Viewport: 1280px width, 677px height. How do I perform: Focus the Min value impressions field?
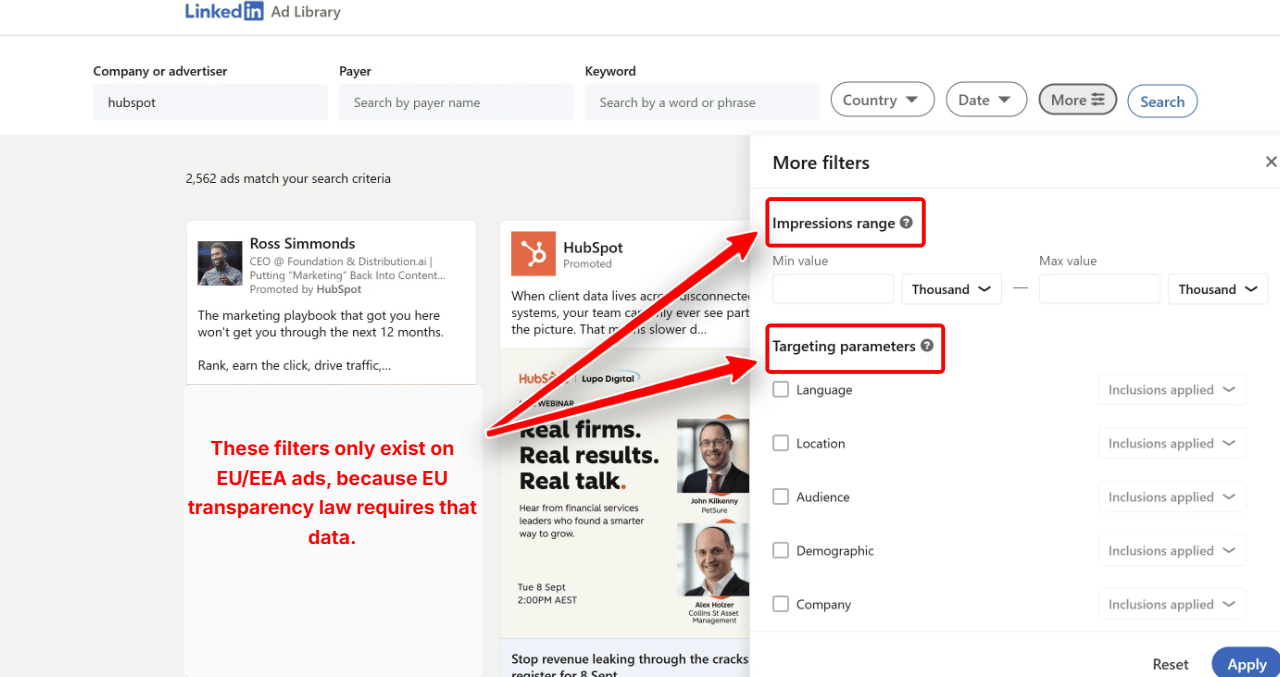pos(833,289)
